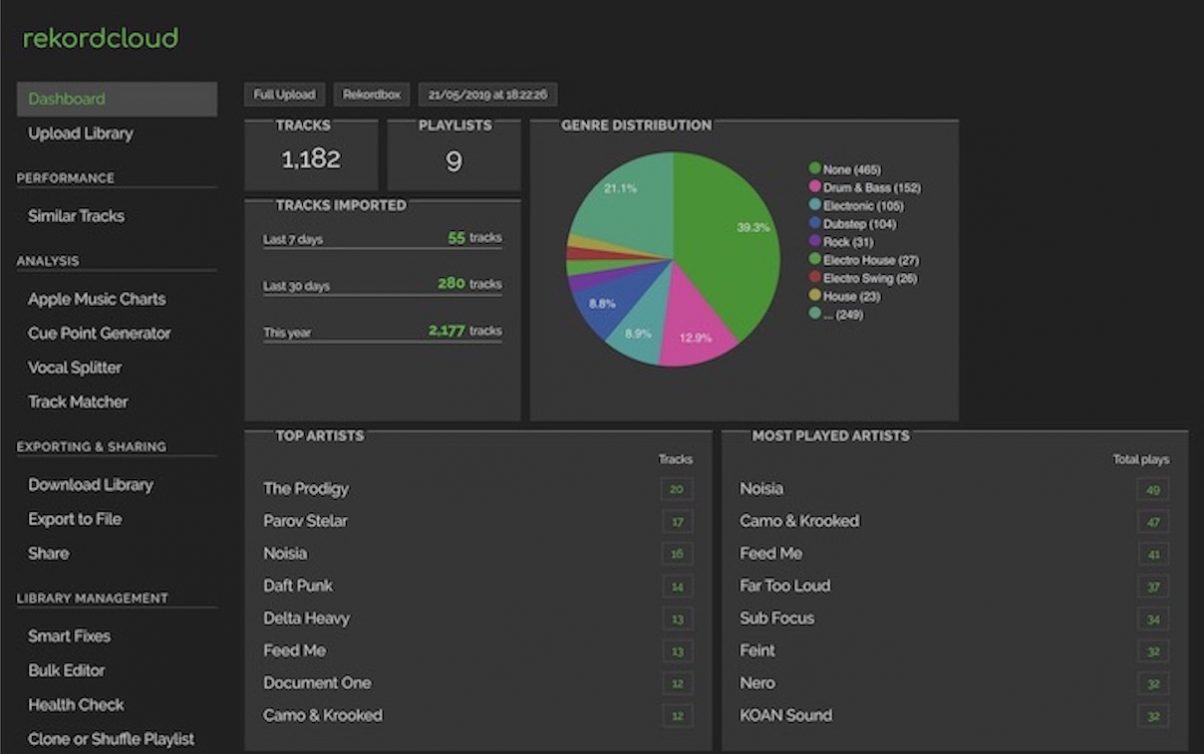The image size is (1204, 754).
Task: Click the Full Upload button
Action: (x=284, y=94)
